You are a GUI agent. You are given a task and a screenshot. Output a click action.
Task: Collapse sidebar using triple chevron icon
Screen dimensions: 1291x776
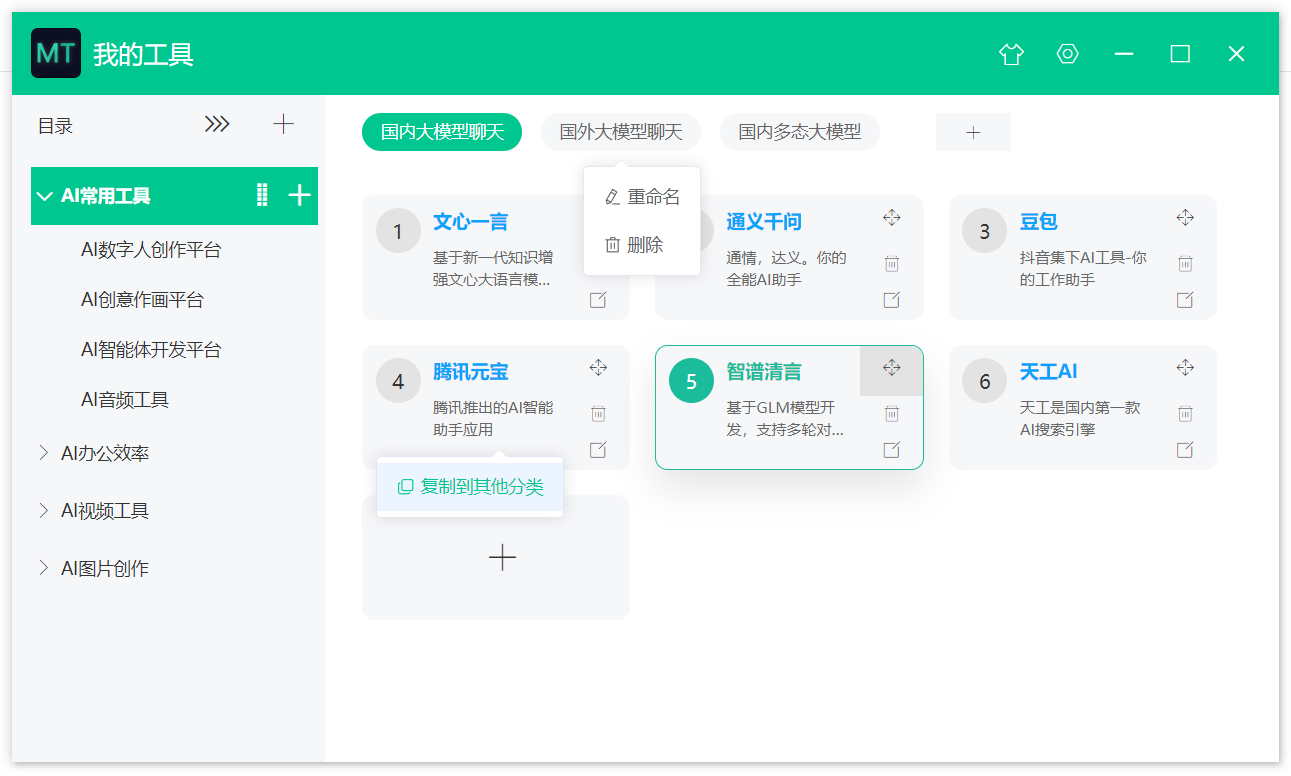[217, 125]
